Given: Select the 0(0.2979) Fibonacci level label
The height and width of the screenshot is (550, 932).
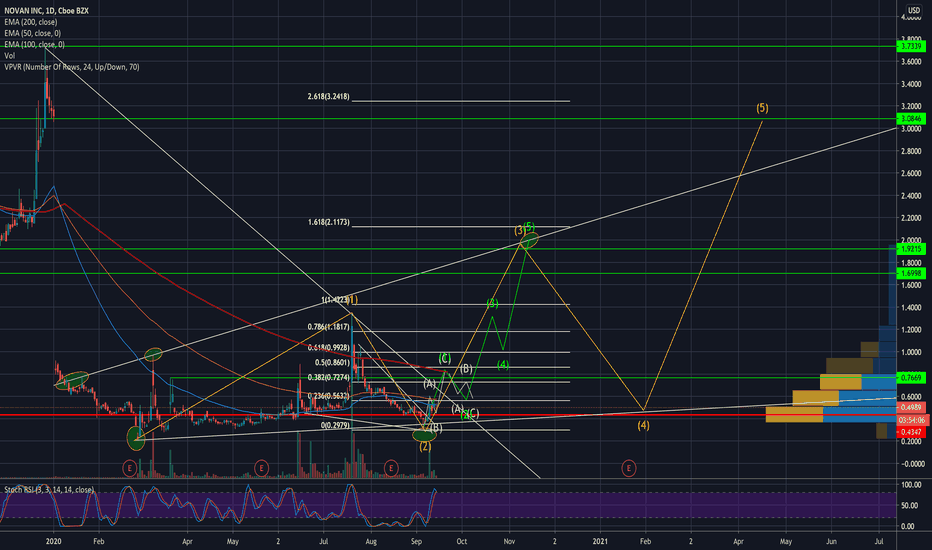Looking at the screenshot, I should click(x=335, y=426).
